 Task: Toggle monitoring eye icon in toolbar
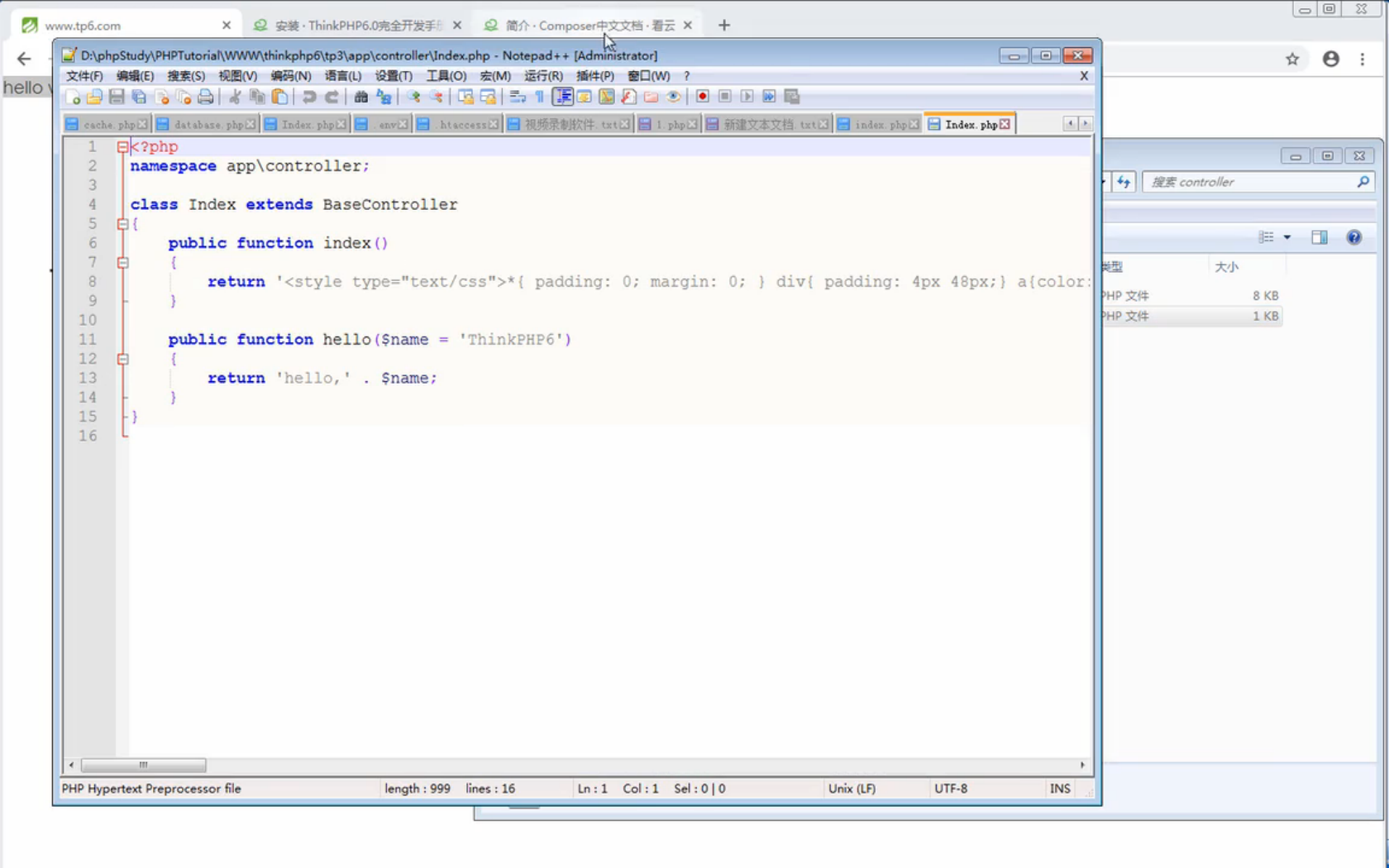[673, 97]
